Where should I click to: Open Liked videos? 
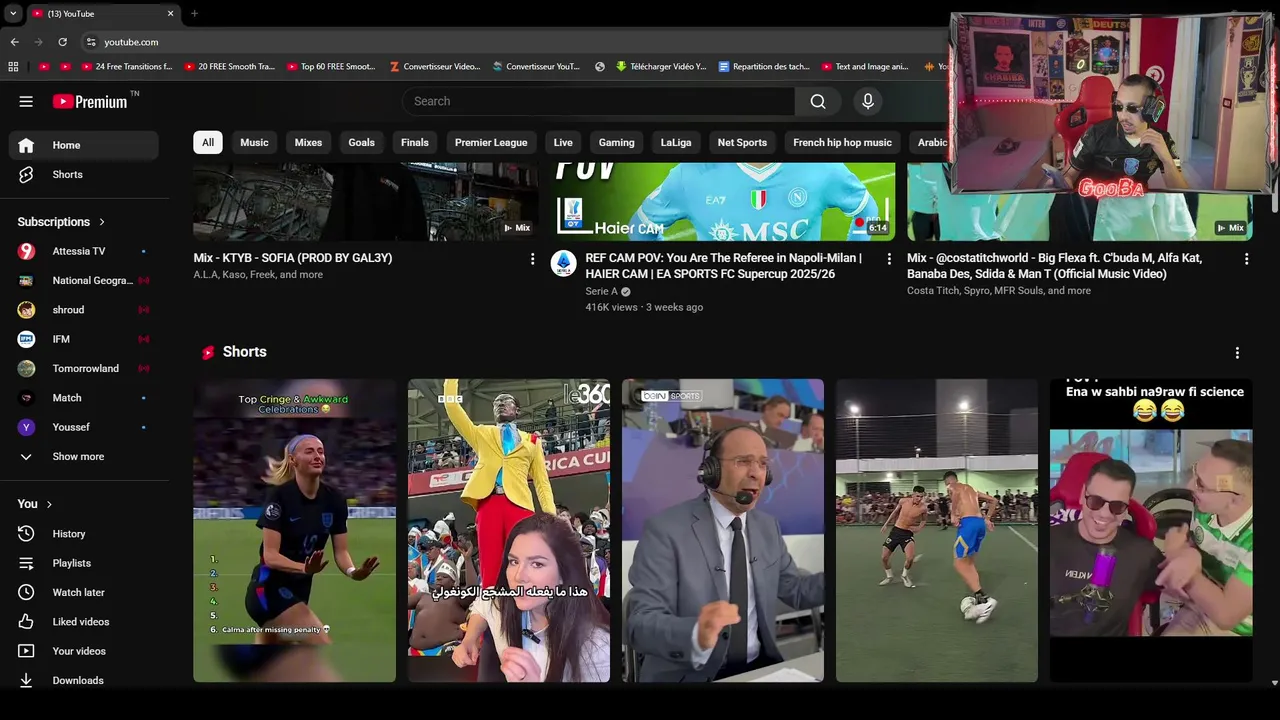[83, 622]
